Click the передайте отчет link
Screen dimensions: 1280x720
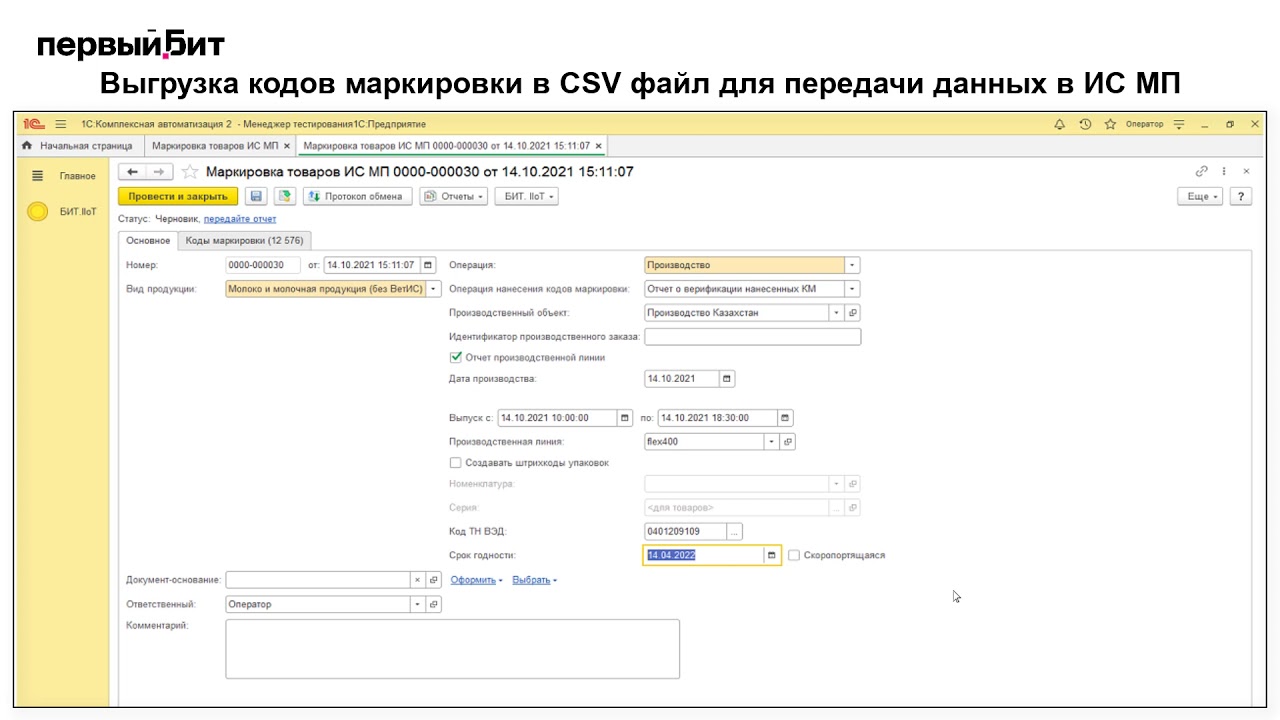click(x=240, y=218)
